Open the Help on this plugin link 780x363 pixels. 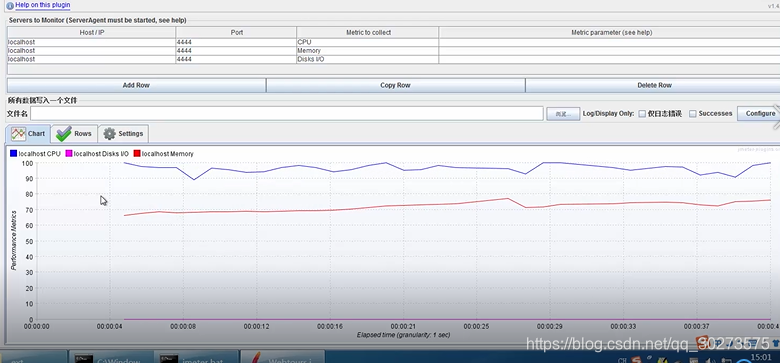(43, 5)
